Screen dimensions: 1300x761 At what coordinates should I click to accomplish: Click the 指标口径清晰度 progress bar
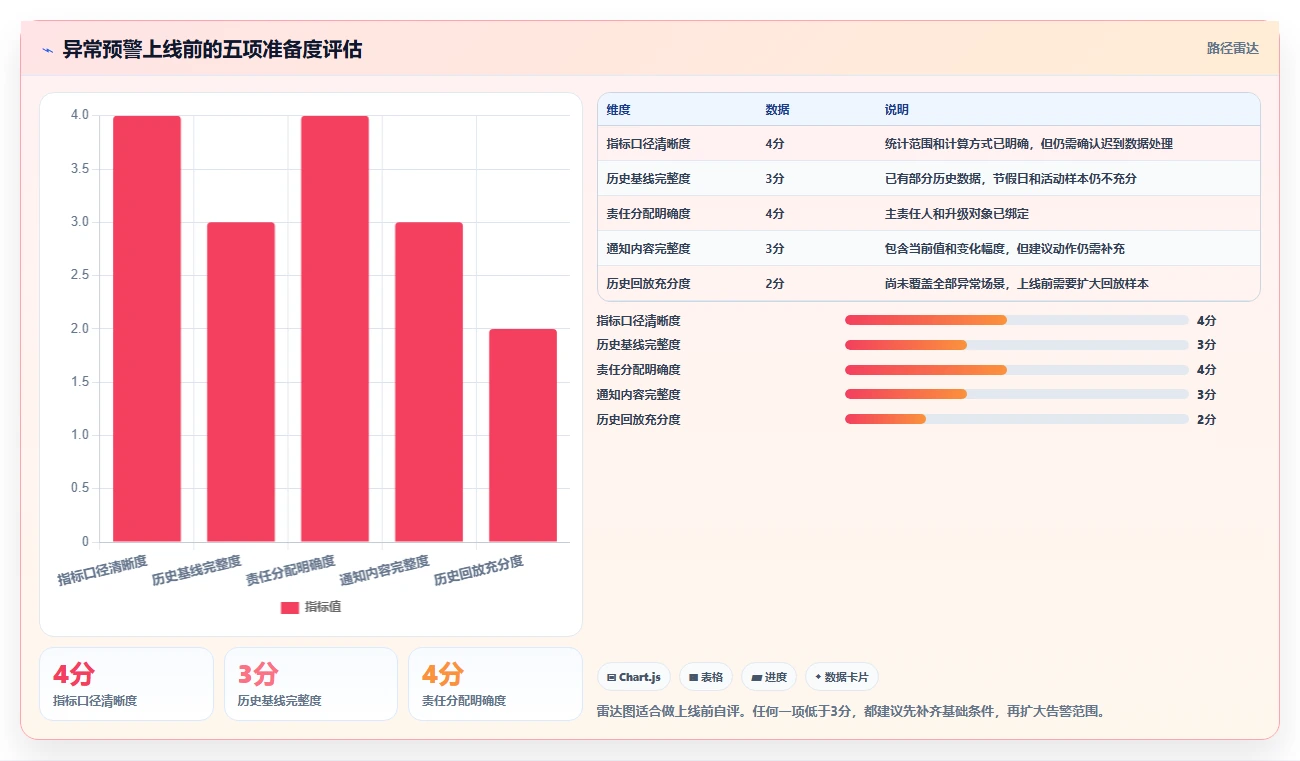(x=1017, y=320)
